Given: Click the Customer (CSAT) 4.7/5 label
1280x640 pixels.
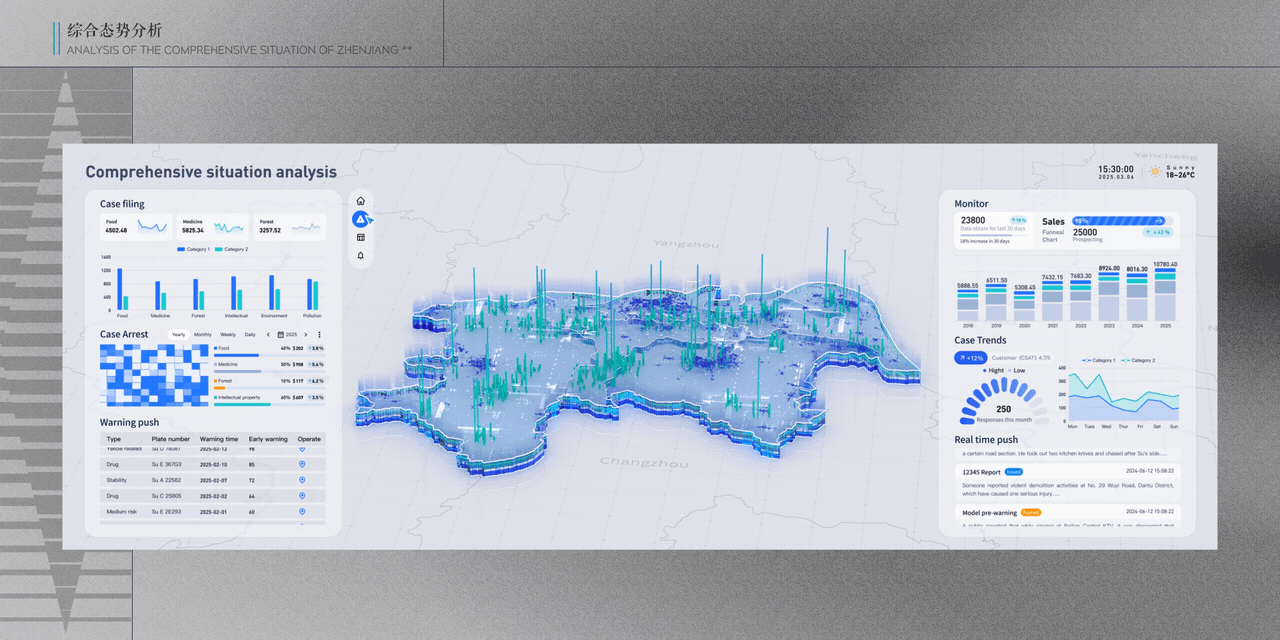Looking at the screenshot, I should (x=1021, y=358).
